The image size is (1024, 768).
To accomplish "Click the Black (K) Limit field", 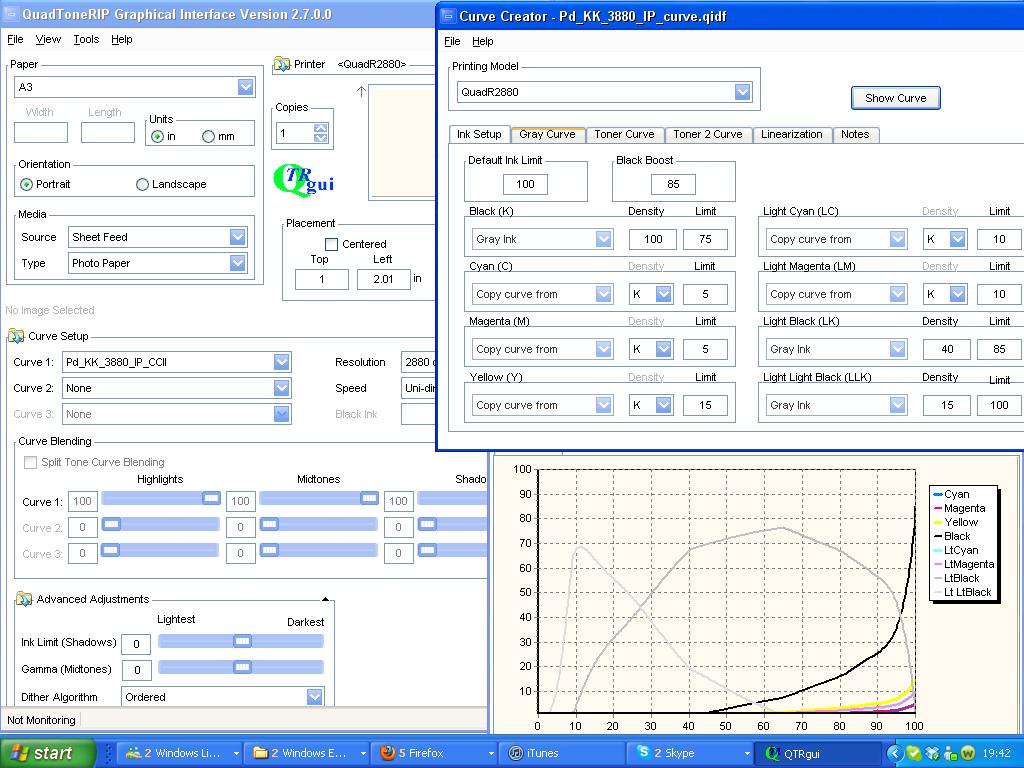I will (x=705, y=239).
